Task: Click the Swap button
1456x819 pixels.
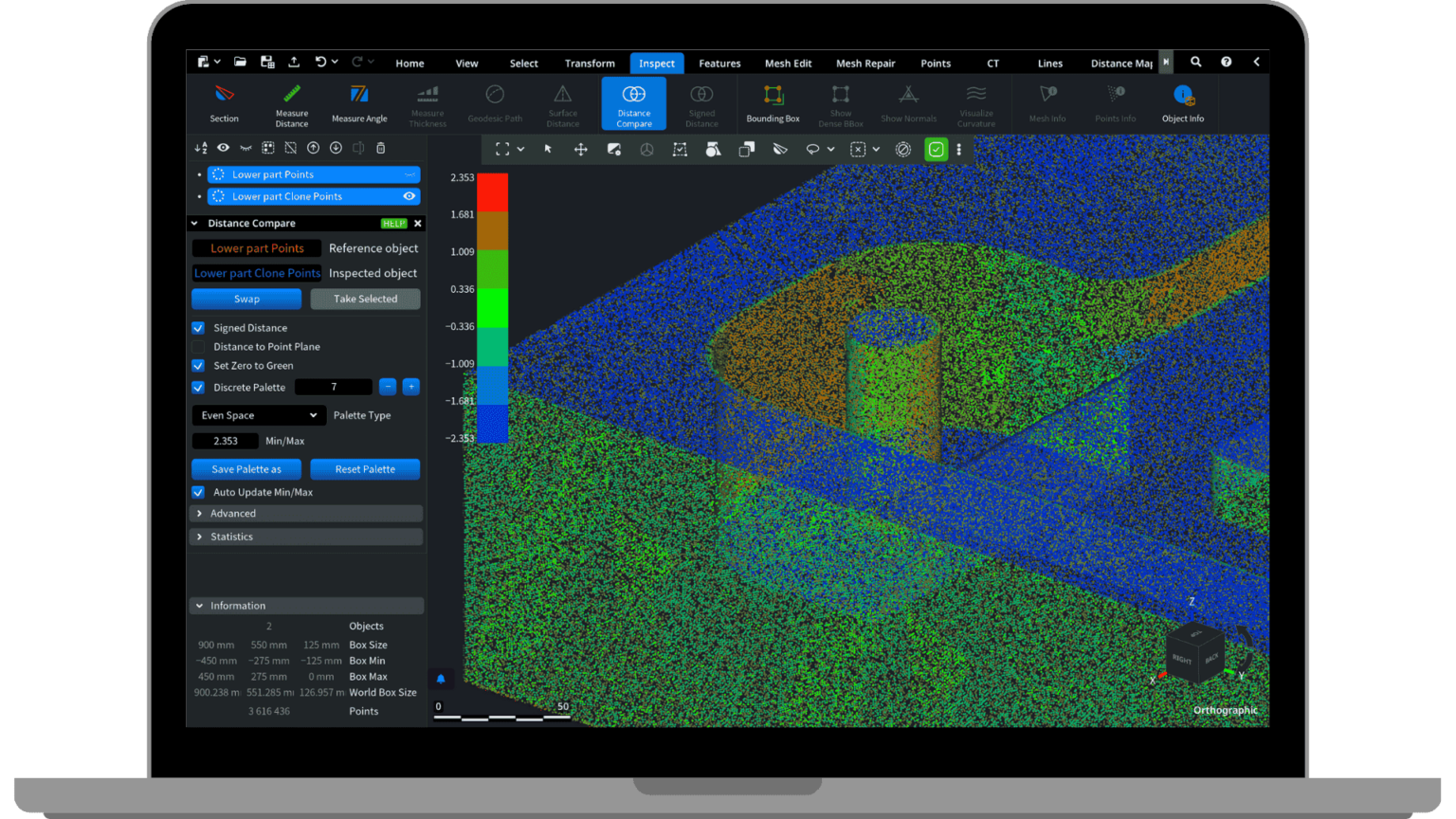Action: [246, 300]
